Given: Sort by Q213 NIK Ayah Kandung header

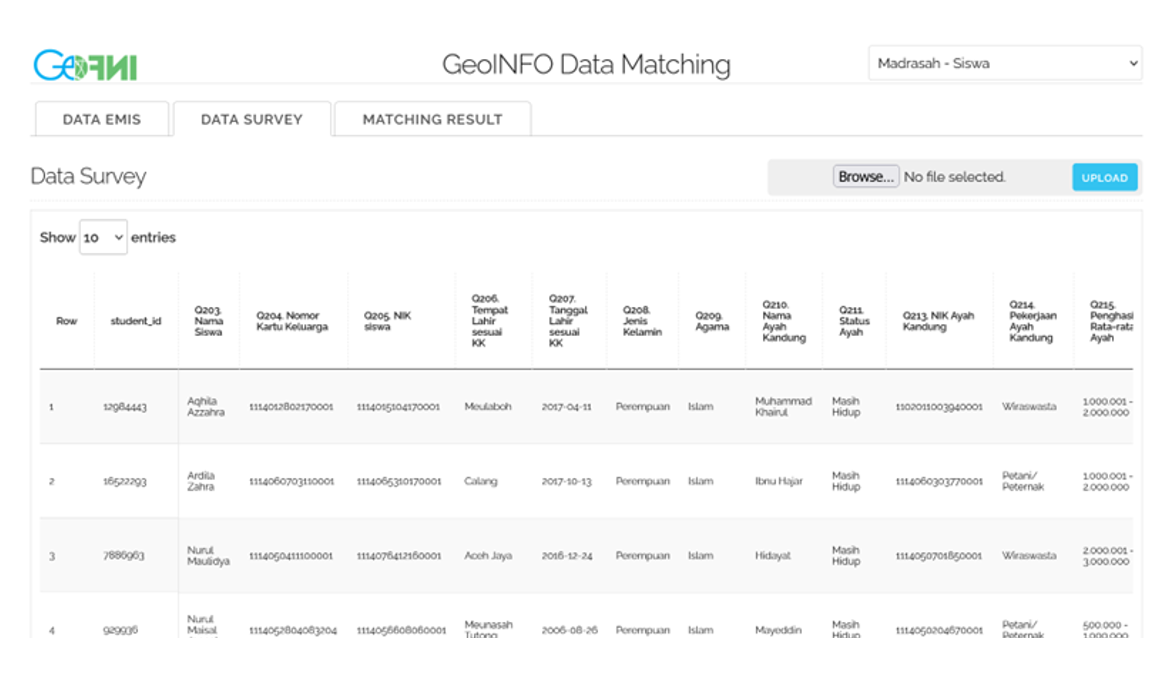Looking at the screenshot, I should point(939,321).
